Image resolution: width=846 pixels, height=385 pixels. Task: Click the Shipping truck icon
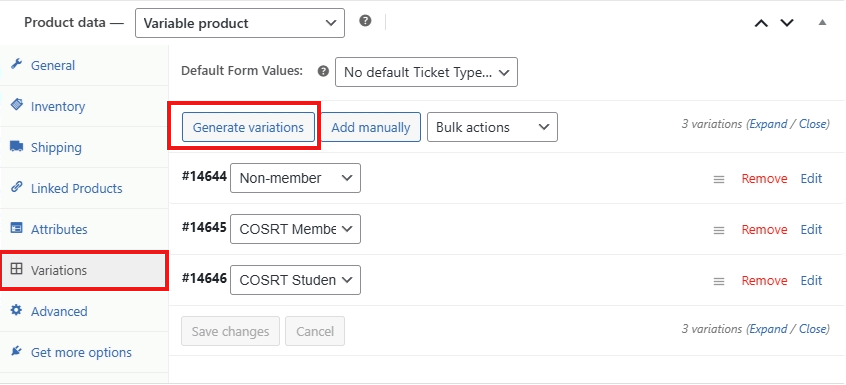(17, 146)
